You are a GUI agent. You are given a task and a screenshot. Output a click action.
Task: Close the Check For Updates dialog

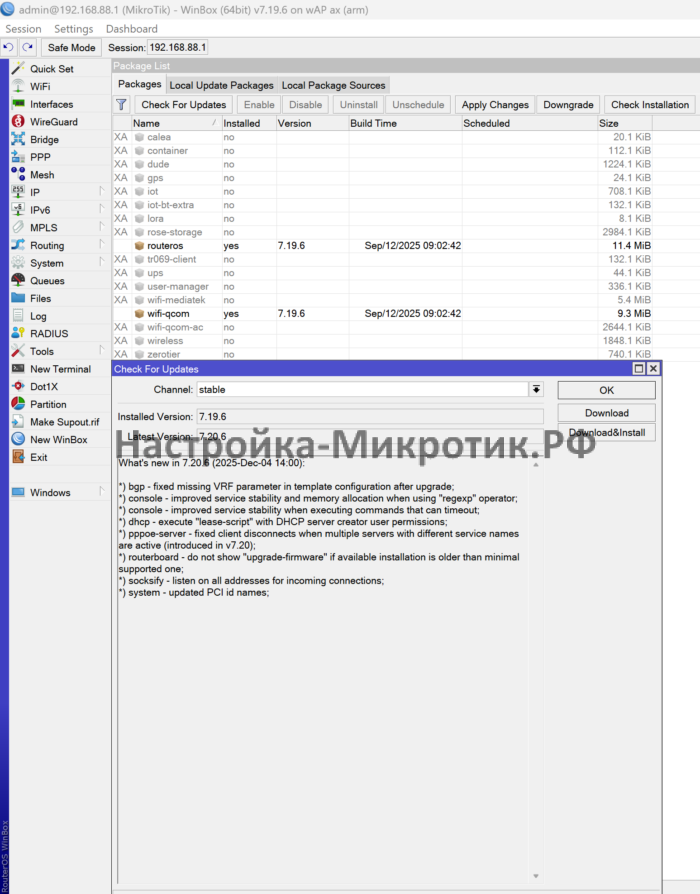coord(653,369)
